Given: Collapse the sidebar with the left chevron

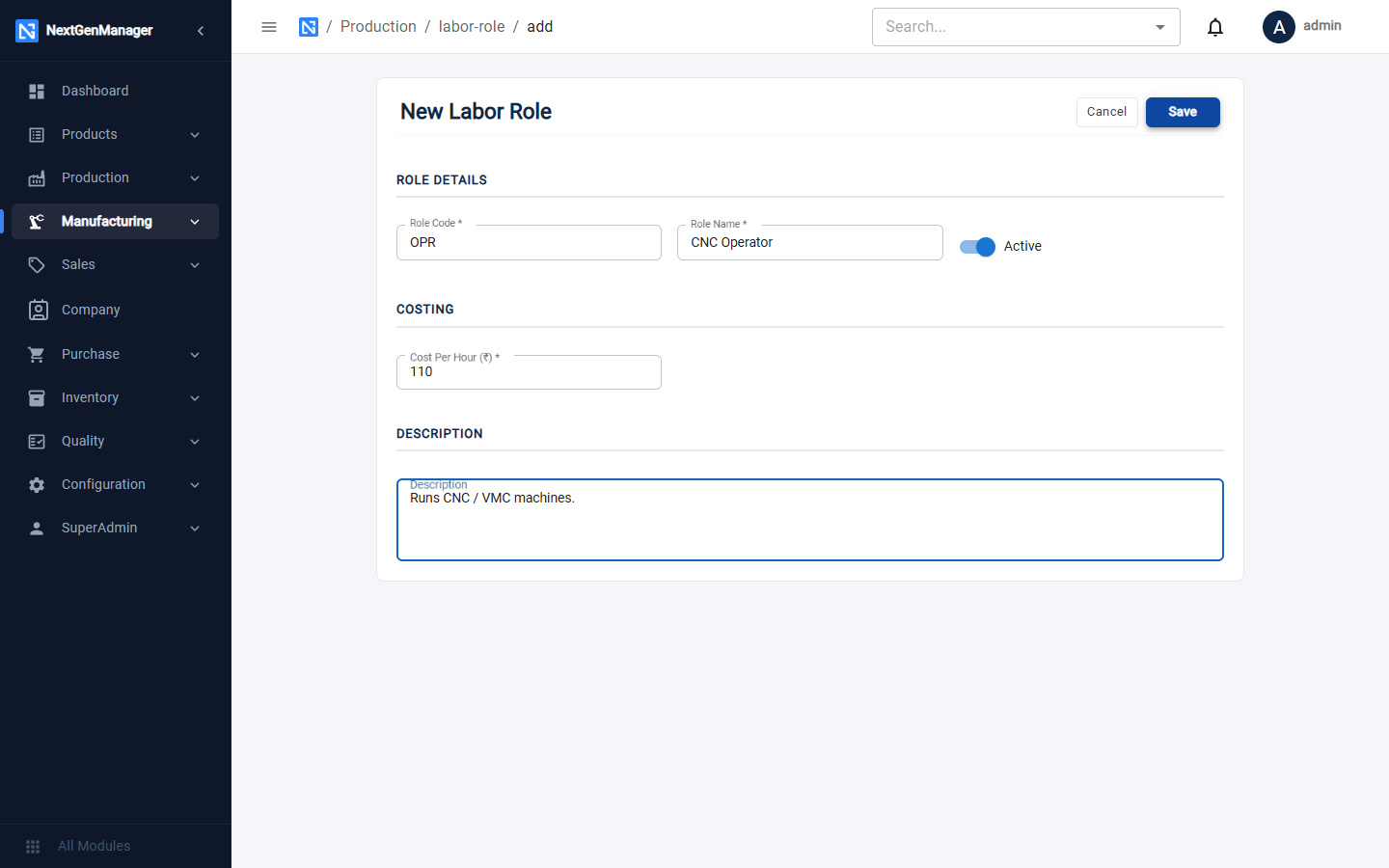Looking at the screenshot, I should tap(201, 31).
